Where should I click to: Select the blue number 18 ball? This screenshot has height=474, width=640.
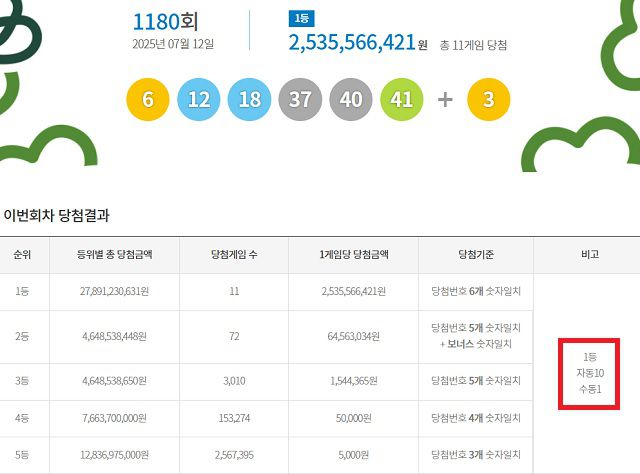pyautogui.click(x=250, y=99)
